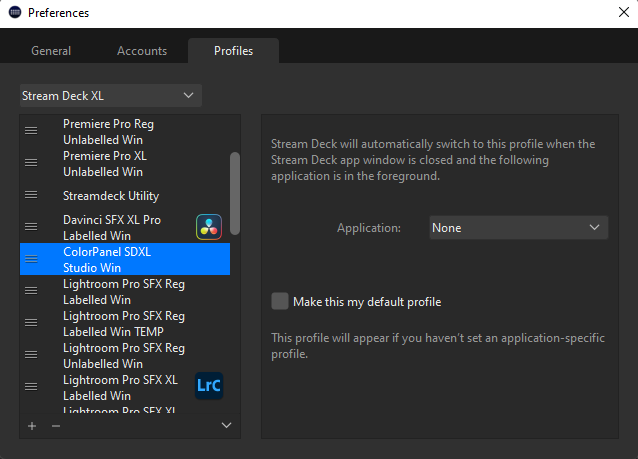Select Premiere Pro Reg Unlabelled Win profile
This screenshot has width=638, height=459.
point(125,131)
